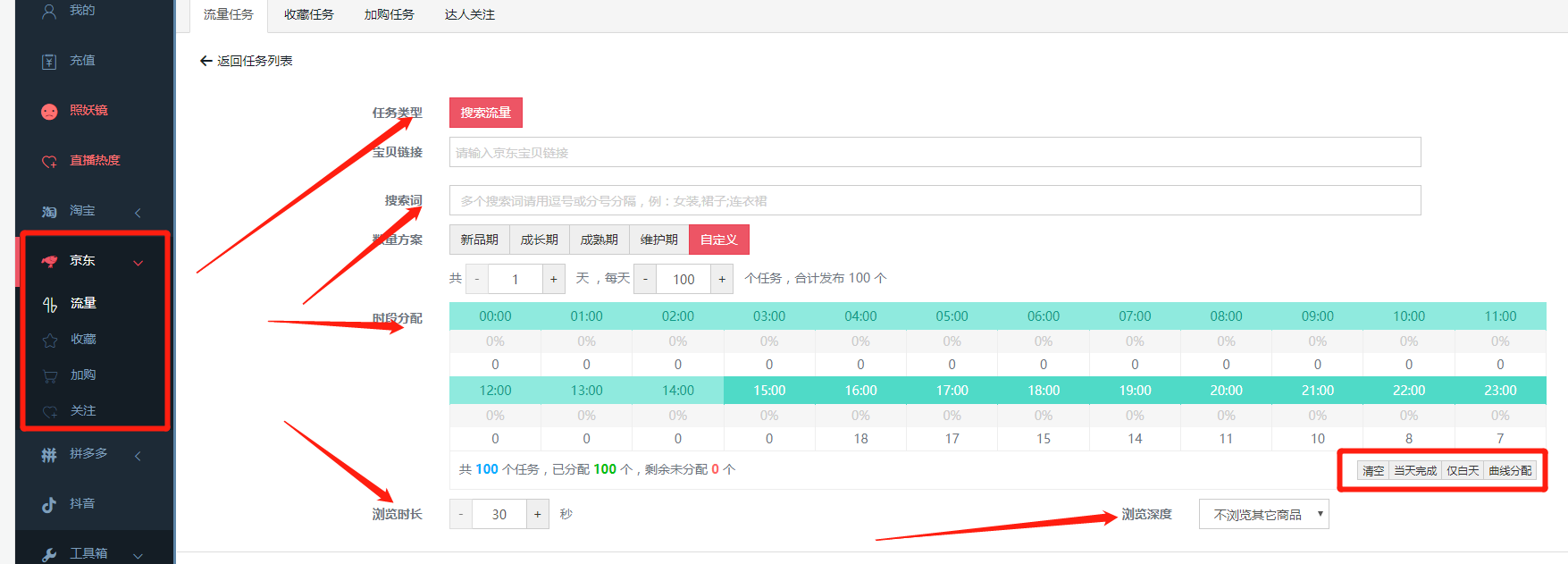This screenshot has width=1568, height=564.
Task: Click the 收藏 star icon under 京东
Action: 50,341
